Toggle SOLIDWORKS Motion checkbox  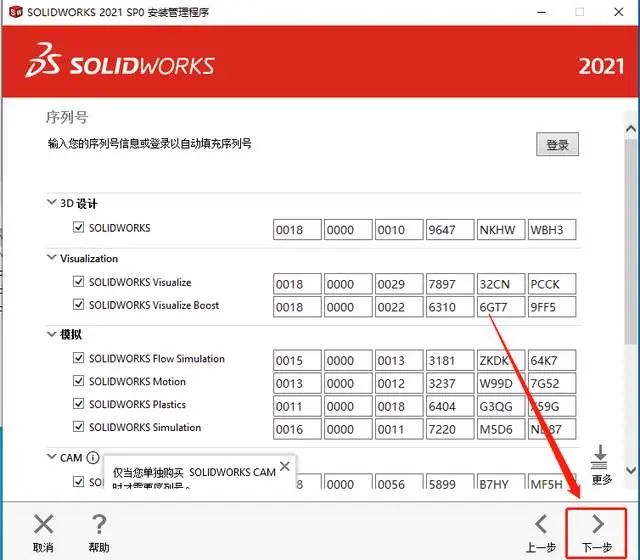coord(78,380)
